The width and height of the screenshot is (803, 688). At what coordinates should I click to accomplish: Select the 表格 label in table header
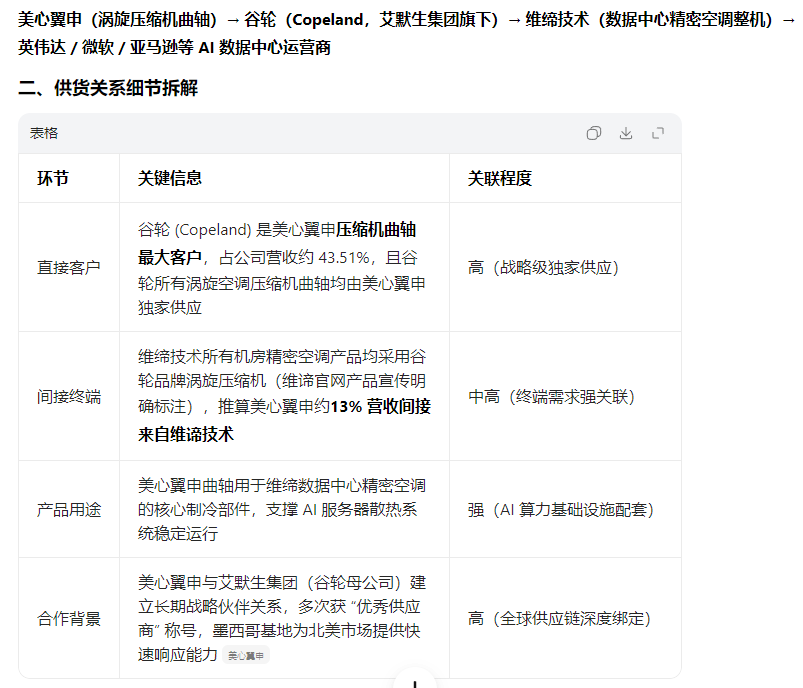pyautogui.click(x=44, y=134)
